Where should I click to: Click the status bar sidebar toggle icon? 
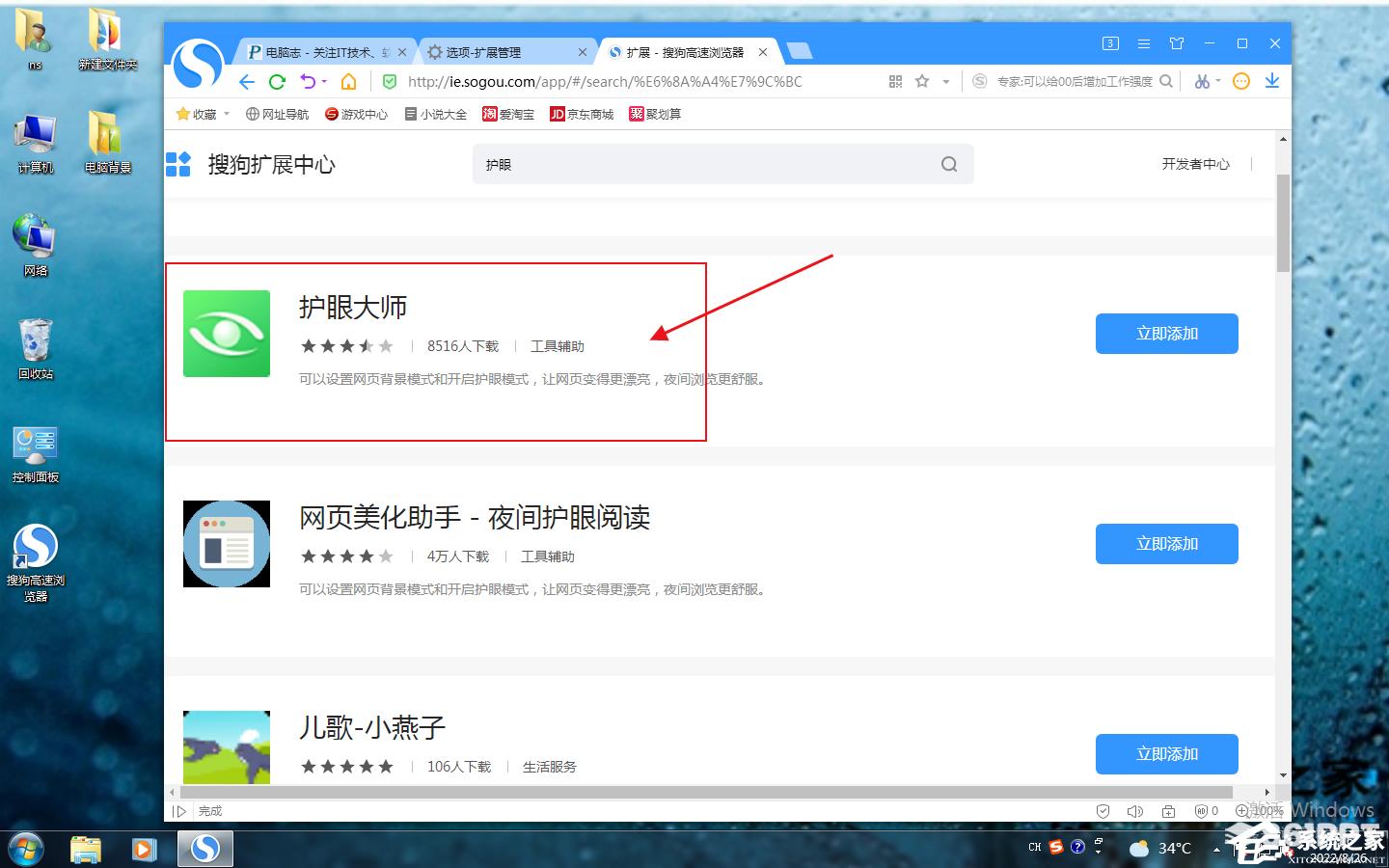[x=178, y=811]
